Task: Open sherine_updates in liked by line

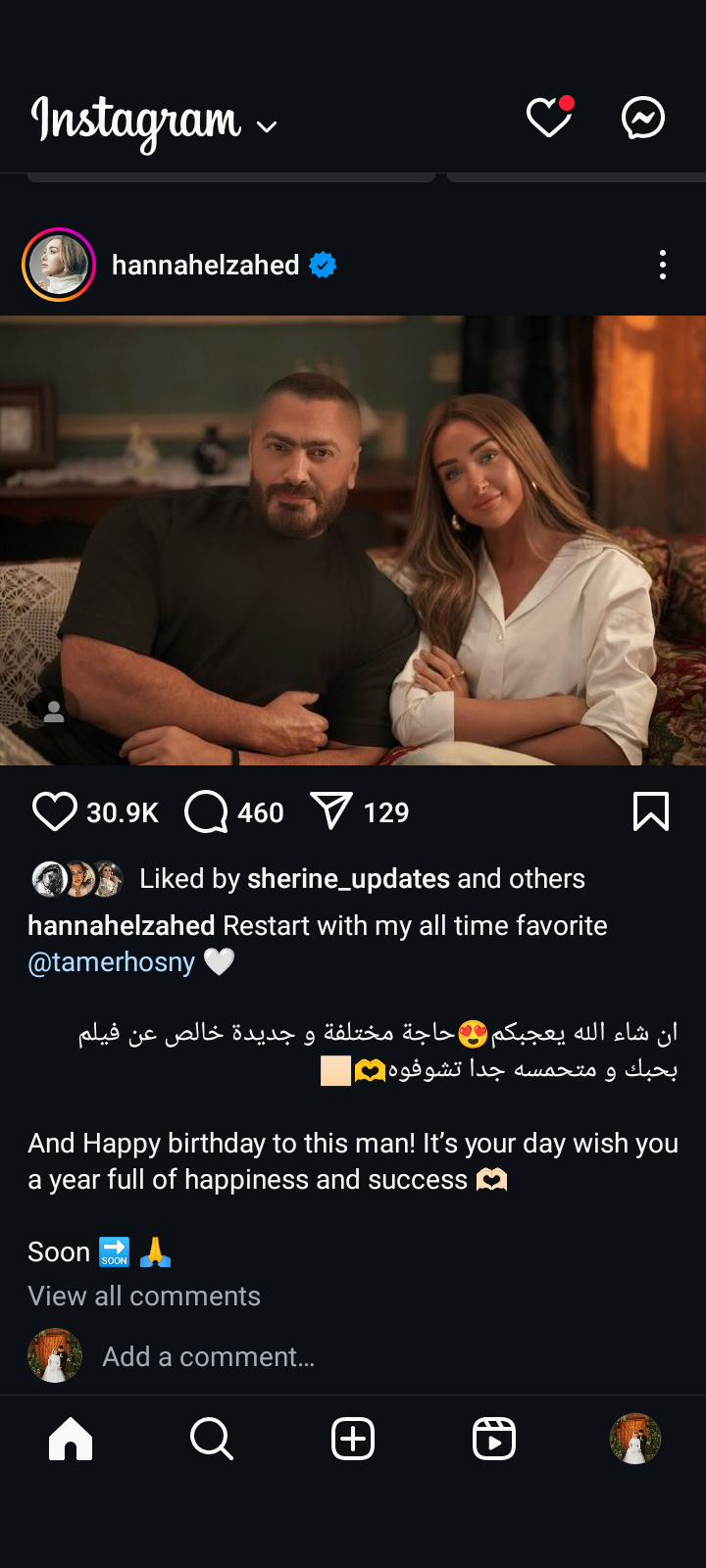Action: [x=348, y=878]
